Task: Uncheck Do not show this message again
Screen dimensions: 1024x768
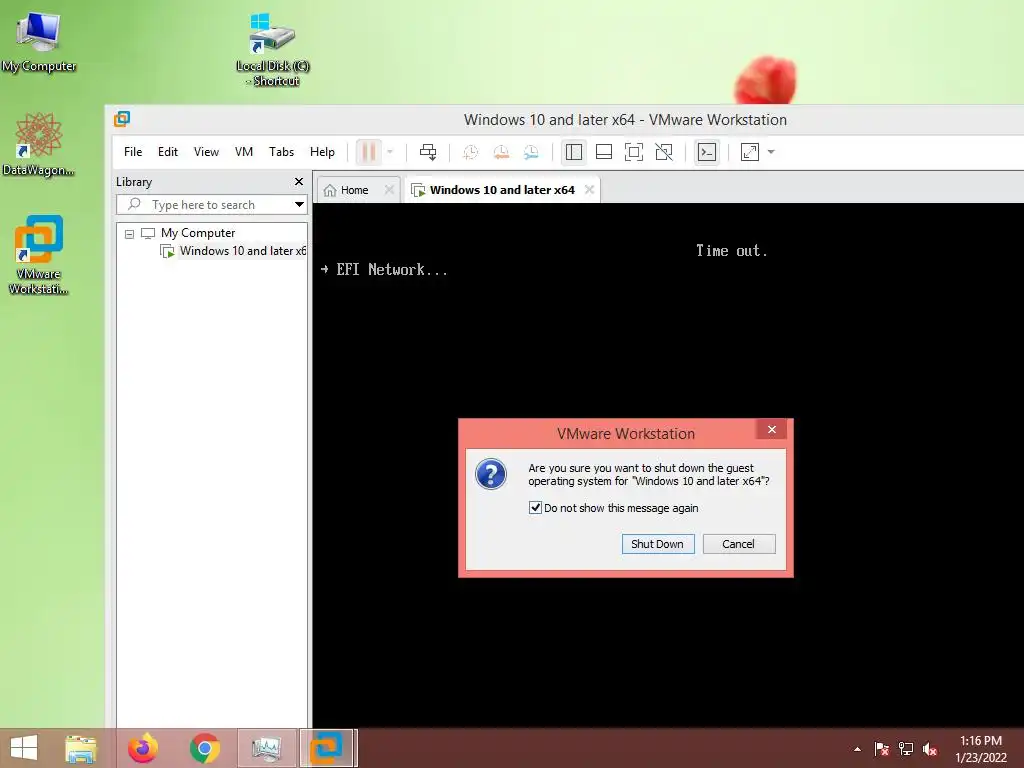Action: tap(535, 507)
